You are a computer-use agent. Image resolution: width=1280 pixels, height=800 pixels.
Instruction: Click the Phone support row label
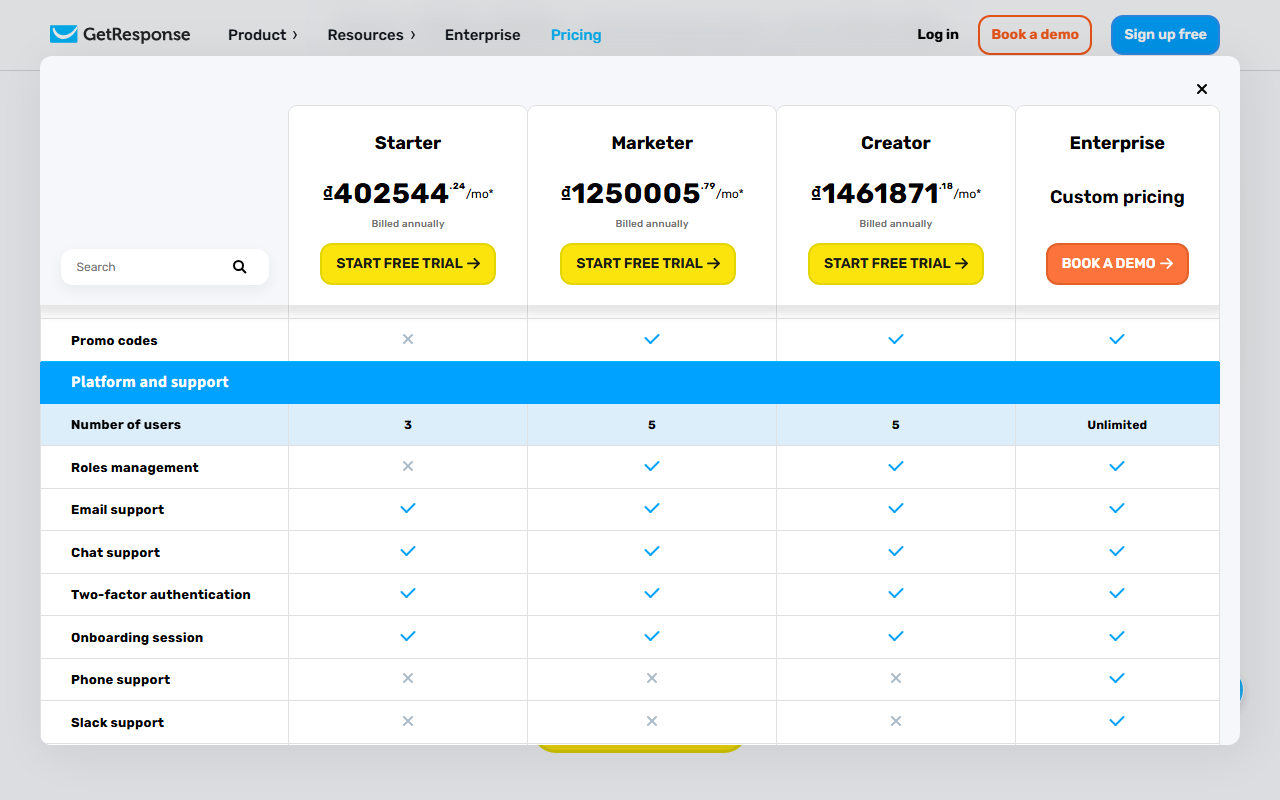(121, 680)
